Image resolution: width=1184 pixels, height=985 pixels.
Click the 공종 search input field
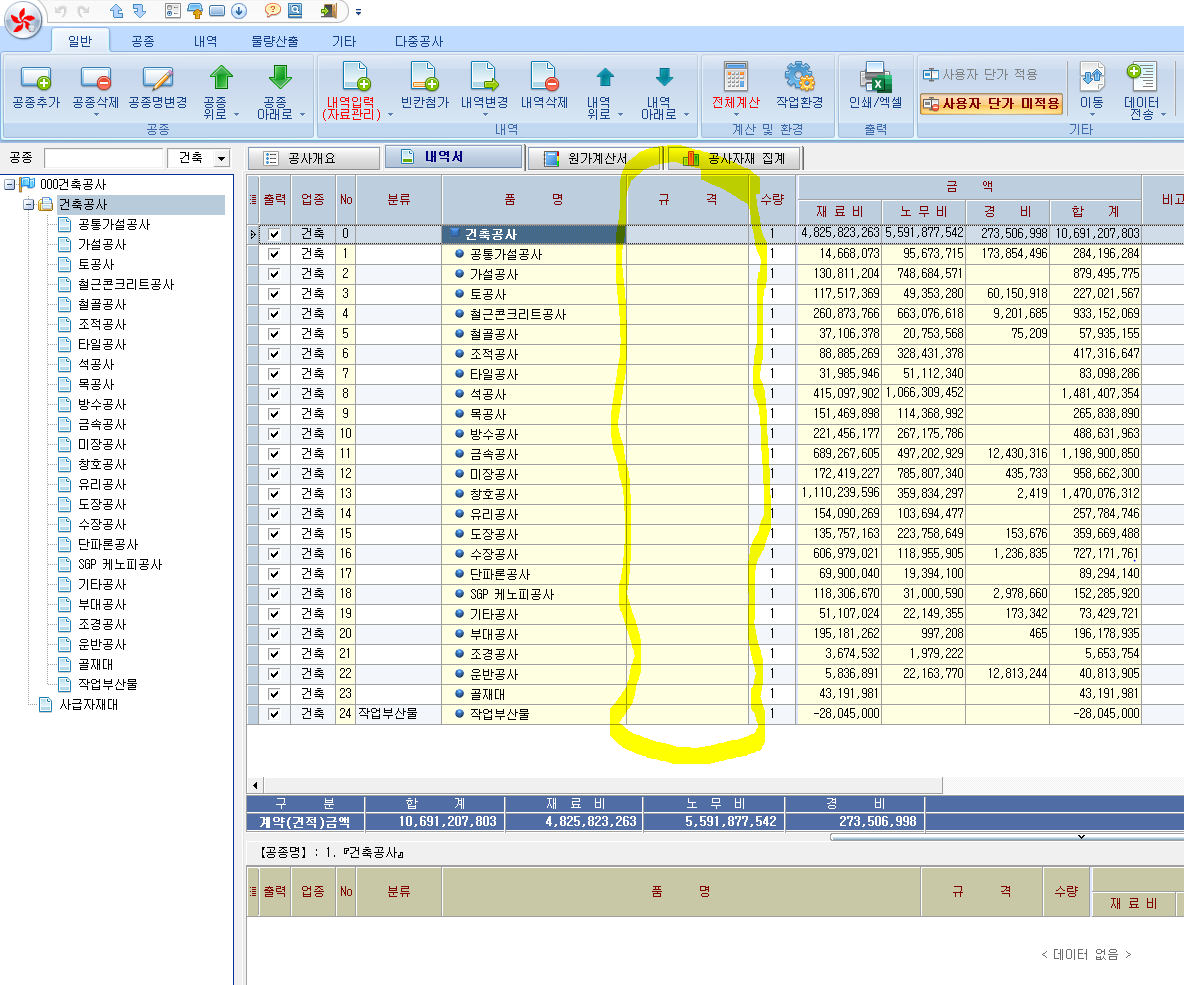click(103, 158)
